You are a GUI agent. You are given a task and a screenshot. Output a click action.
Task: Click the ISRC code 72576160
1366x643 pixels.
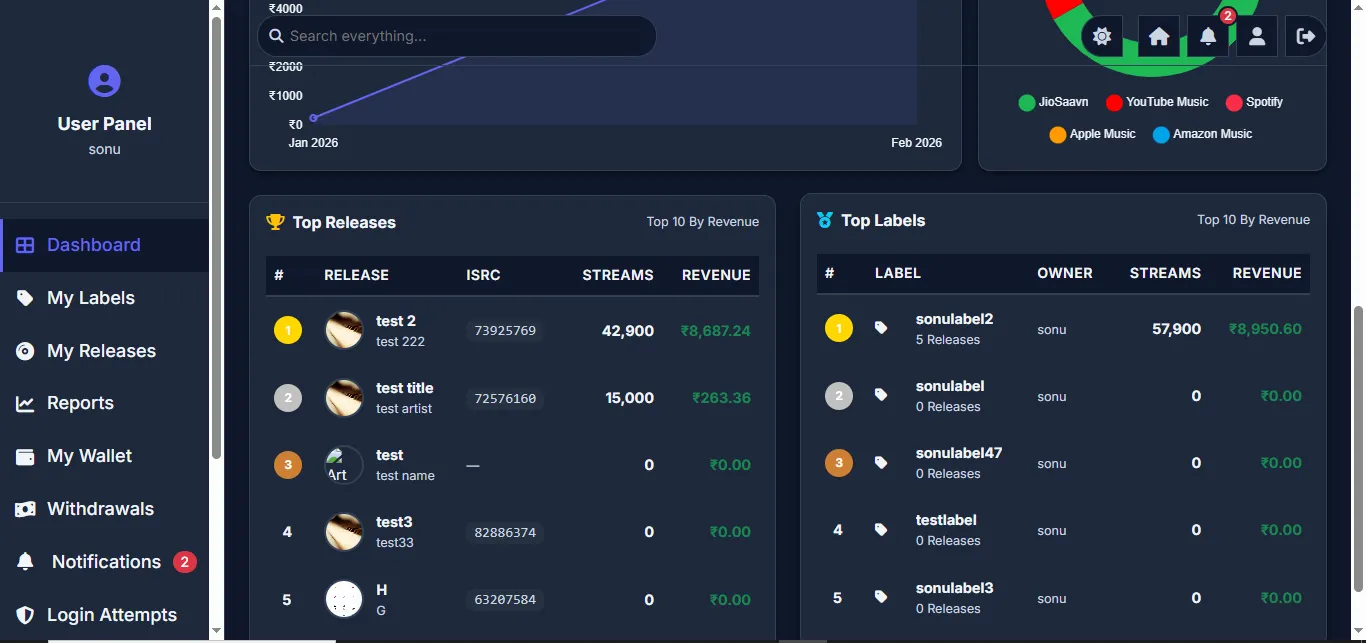tap(505, 398)
